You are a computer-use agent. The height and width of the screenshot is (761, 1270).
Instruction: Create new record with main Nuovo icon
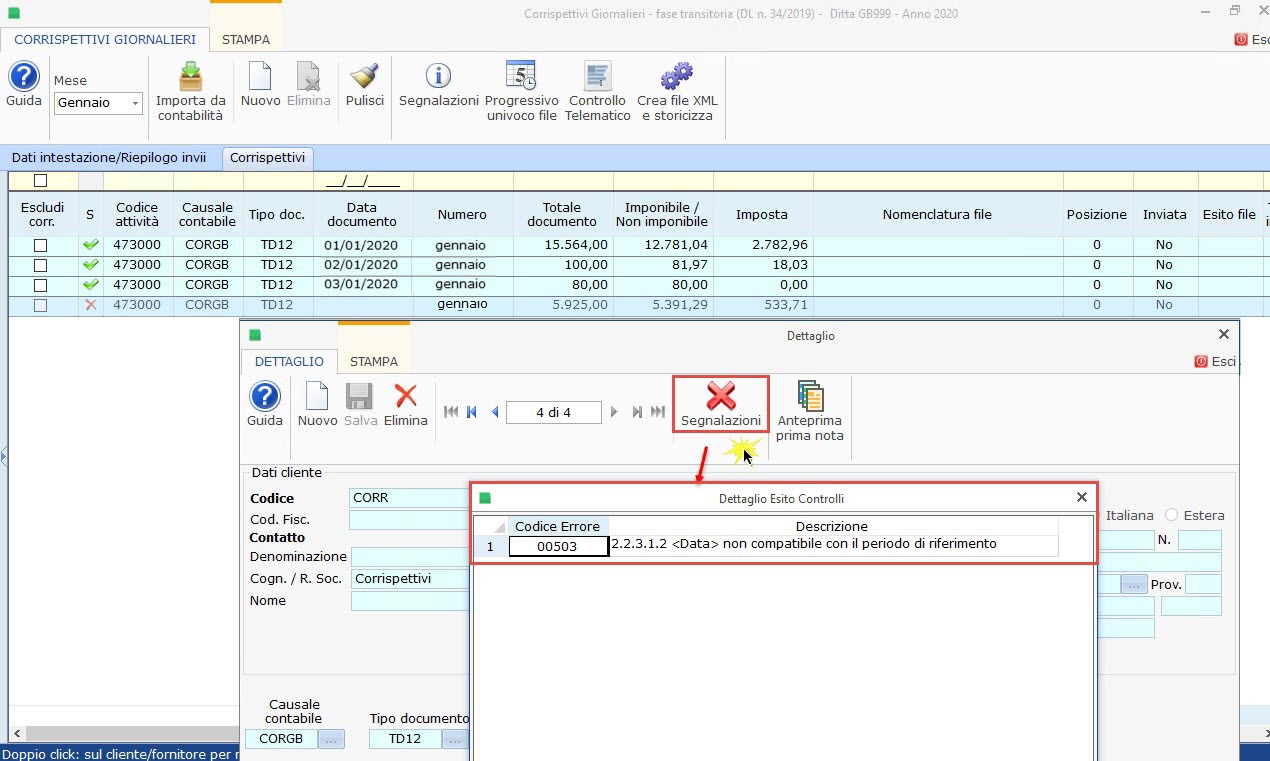(x=260, y=85)
